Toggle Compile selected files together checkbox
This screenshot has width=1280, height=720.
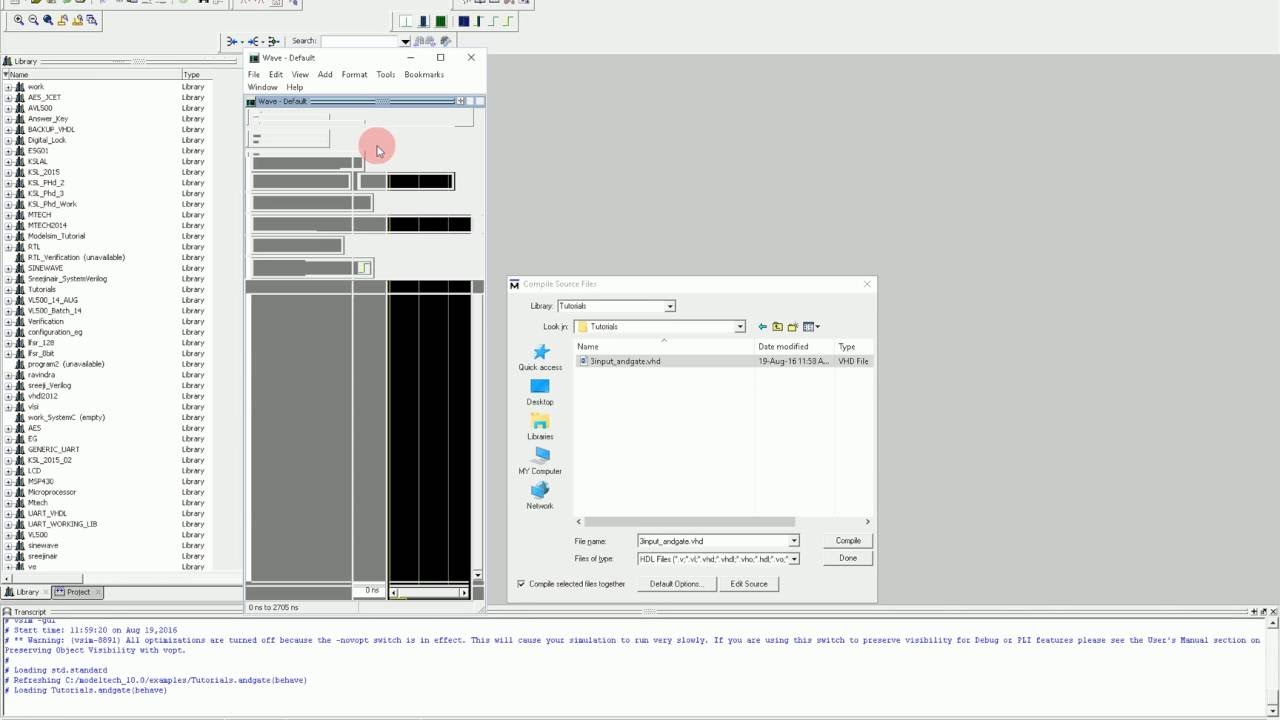[521, 584]
